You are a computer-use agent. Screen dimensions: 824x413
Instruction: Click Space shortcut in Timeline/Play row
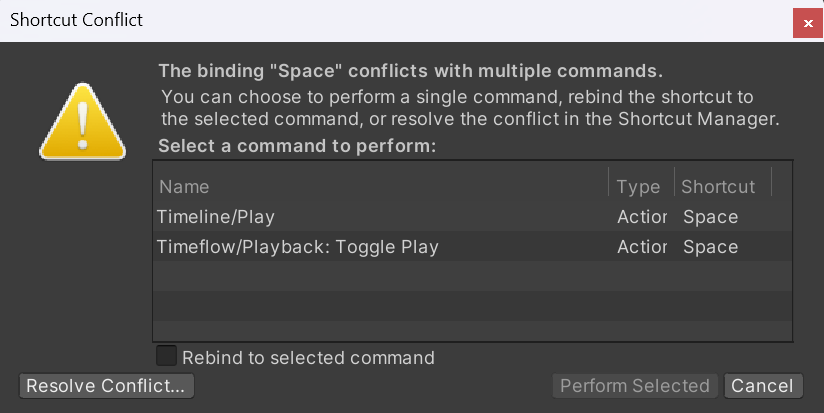tap(710, 217)
